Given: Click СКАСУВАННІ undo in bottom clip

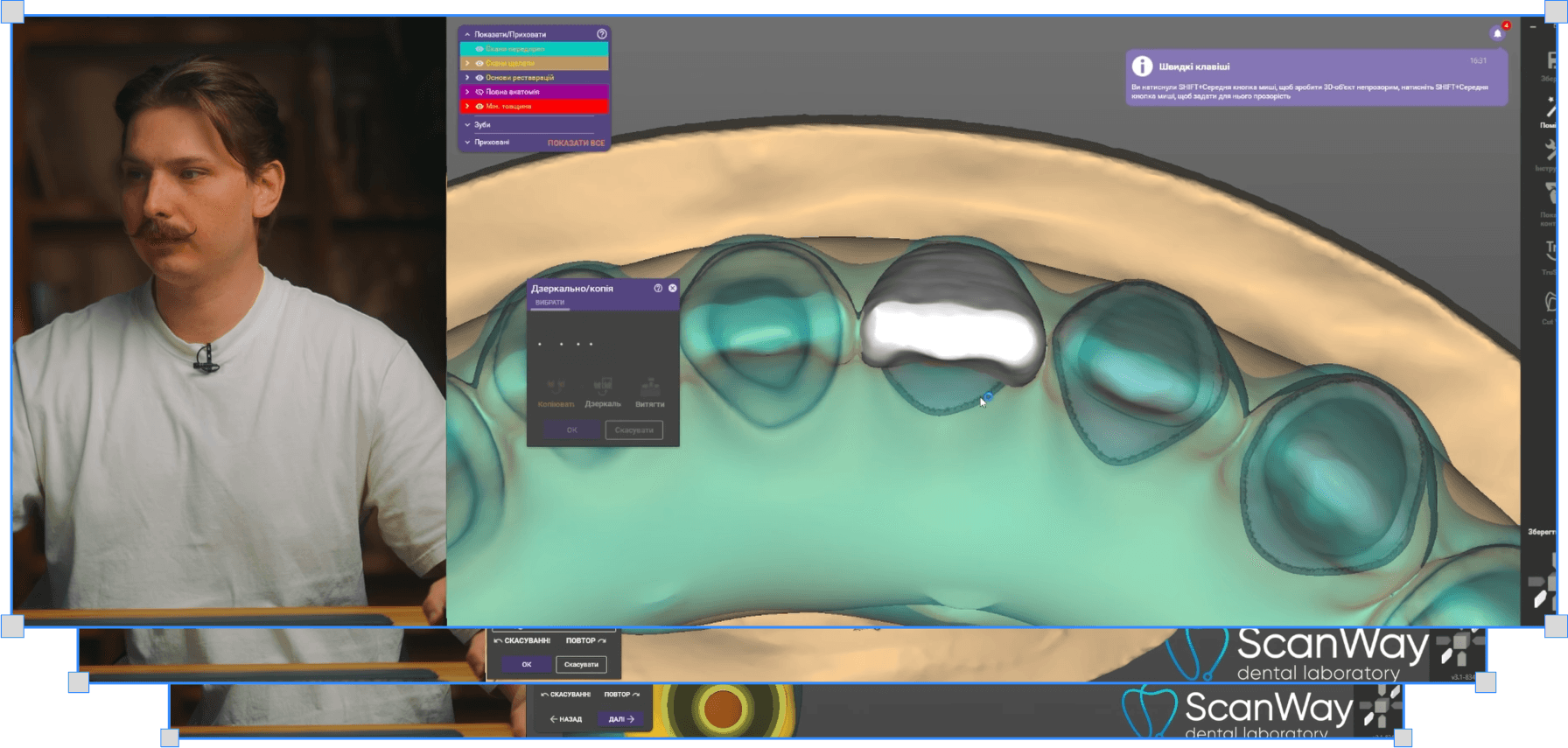Looking at the screenshot, I should point(565,695).
